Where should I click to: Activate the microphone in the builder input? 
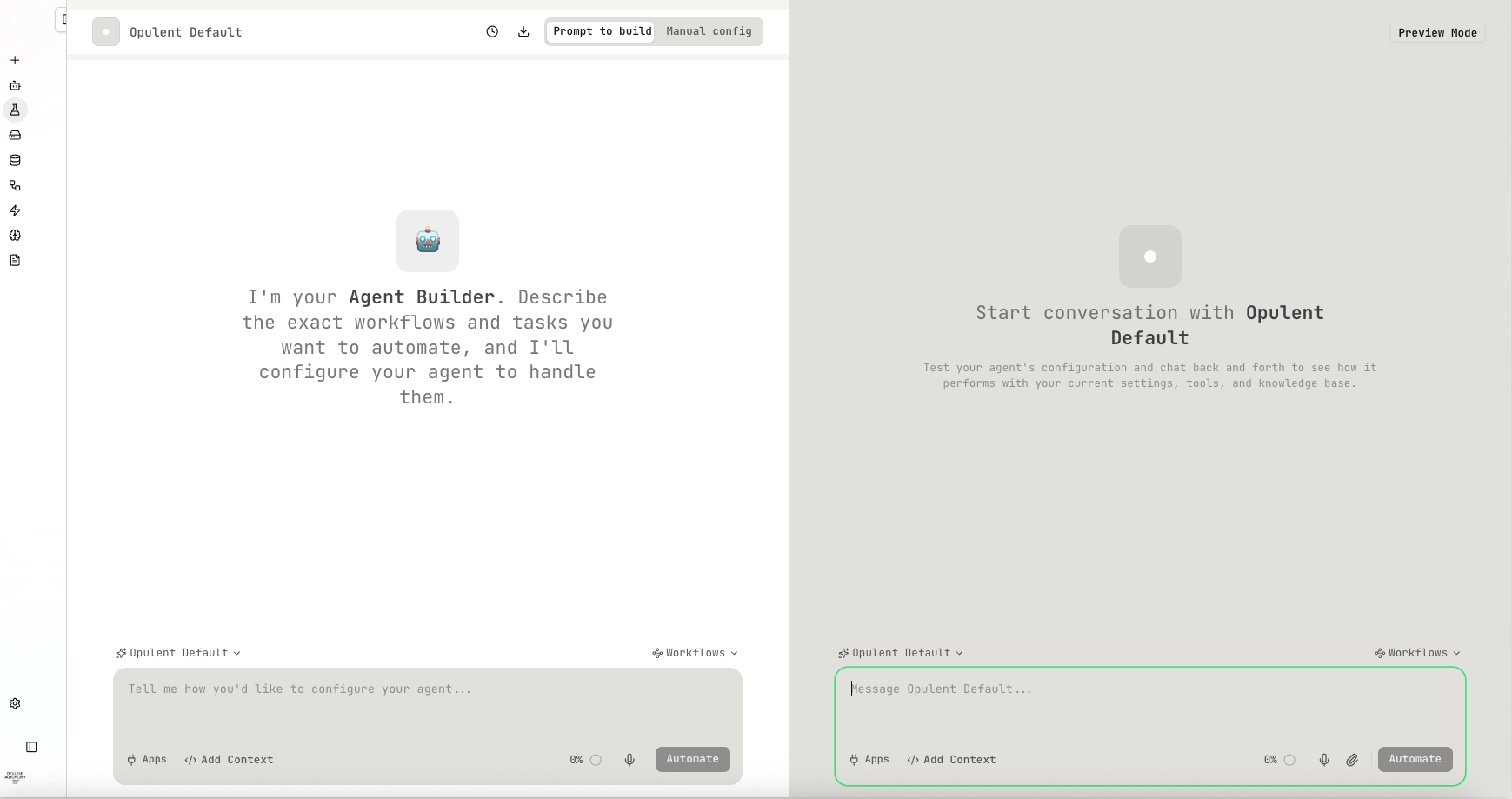(629, 759)
